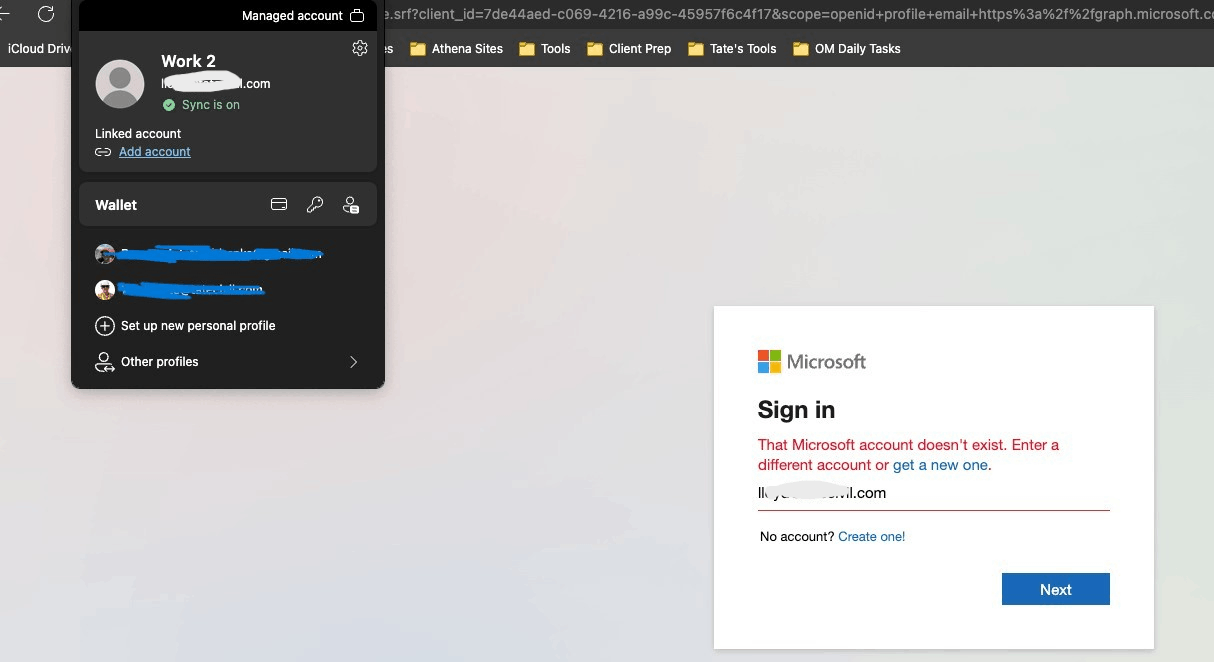1214x662 pixels.
Task: Click the email input field on the sign-in form
Action: [x=933, y=493]
